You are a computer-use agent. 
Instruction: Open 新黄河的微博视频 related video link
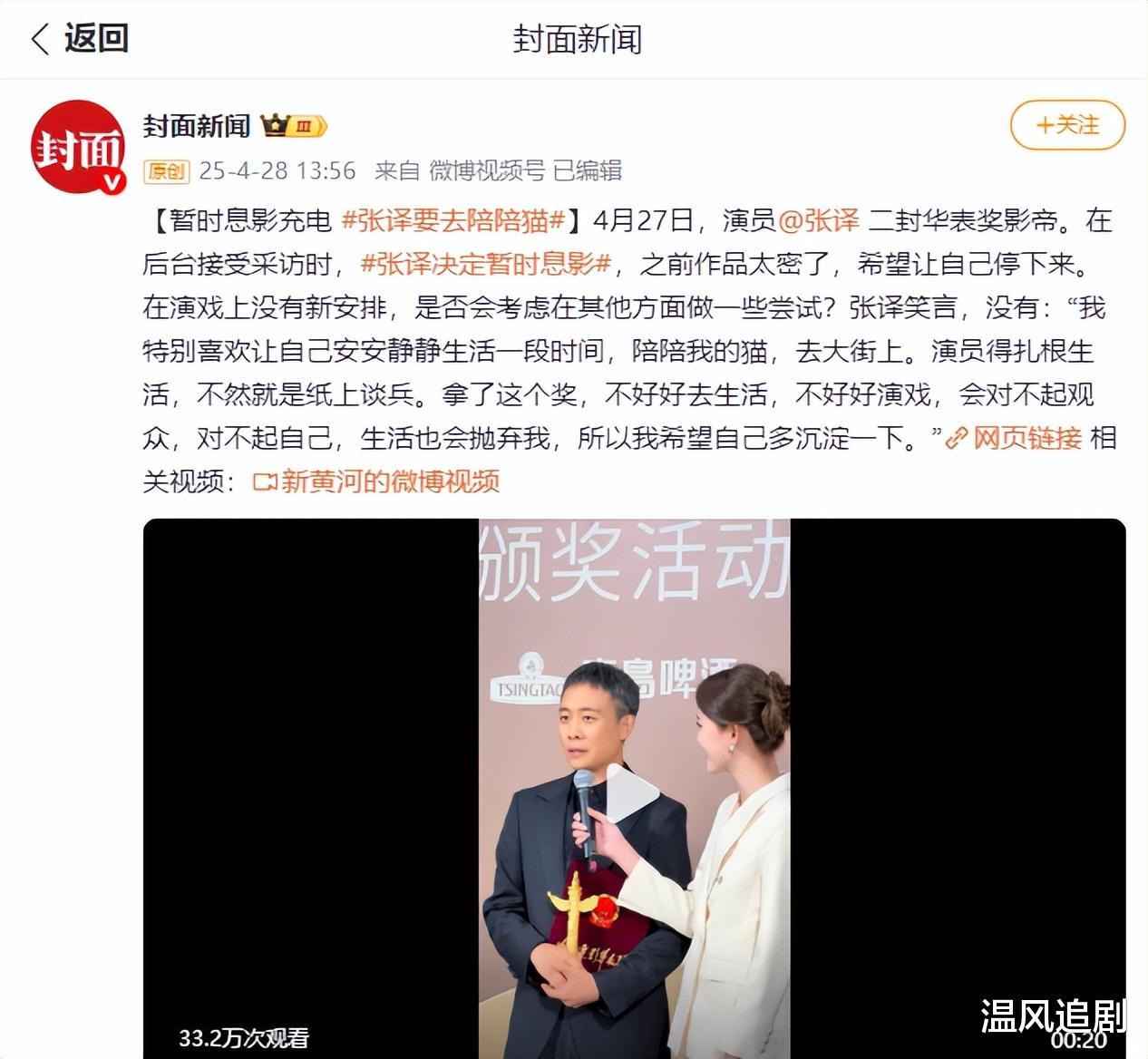pyautogui.click(x=390, y=481)
